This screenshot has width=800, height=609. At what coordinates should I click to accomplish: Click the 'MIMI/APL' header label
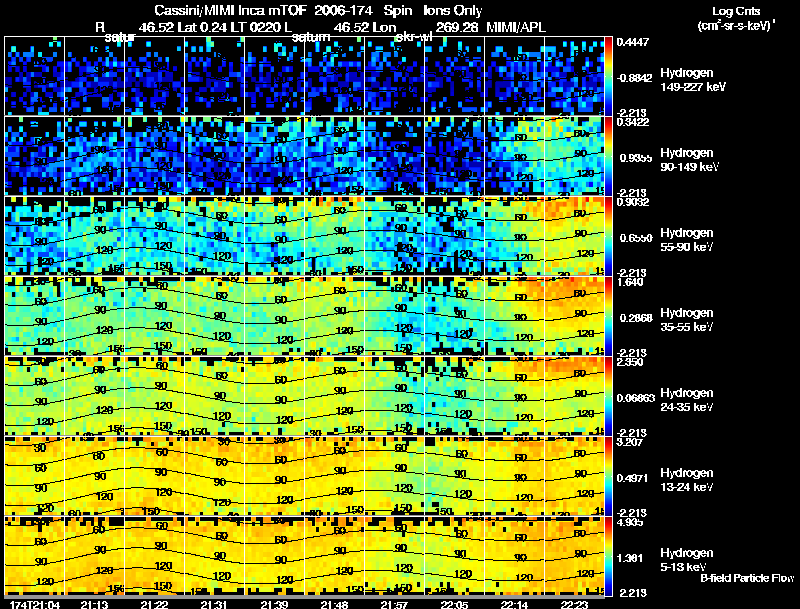516,27
